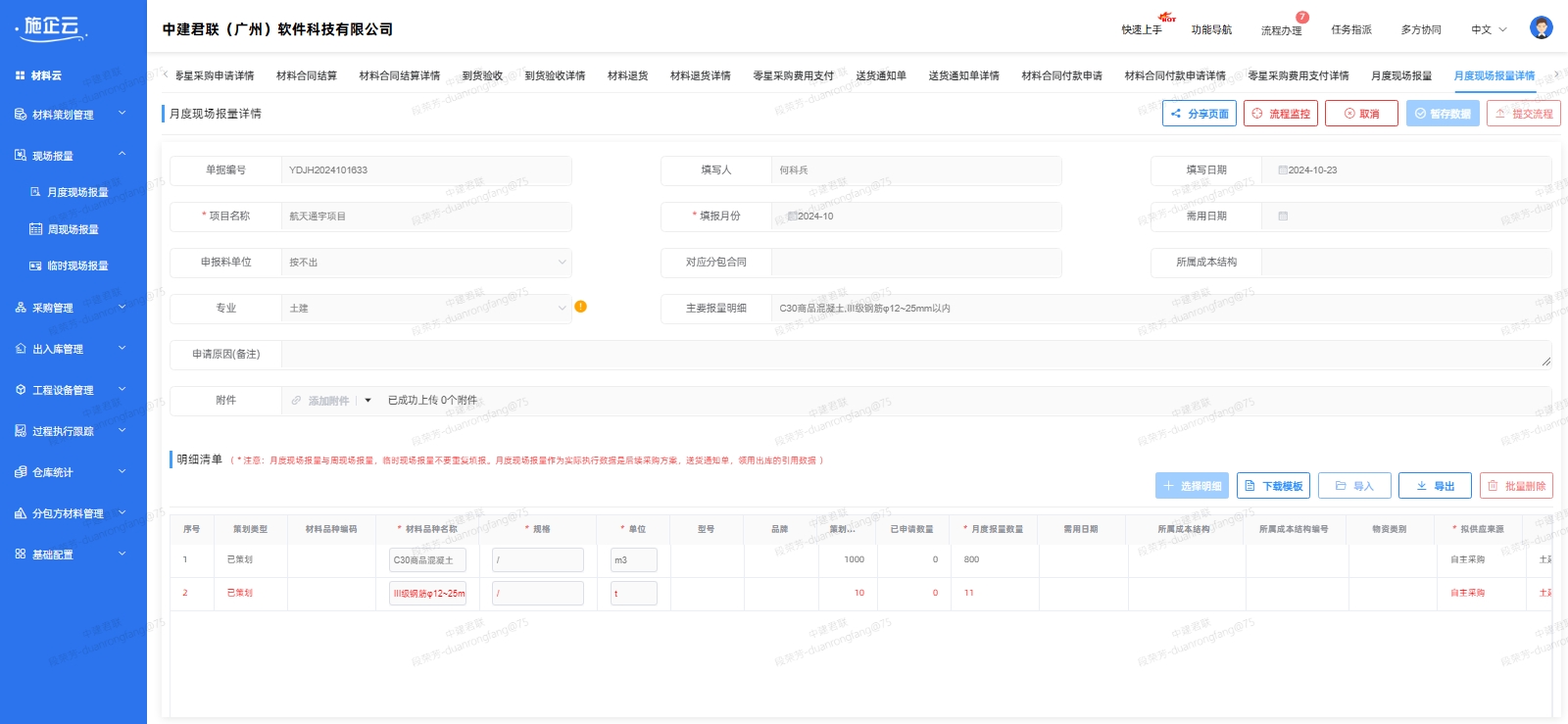Click the 分享页面 button

pyautogui.click(x=1200, y=114)
